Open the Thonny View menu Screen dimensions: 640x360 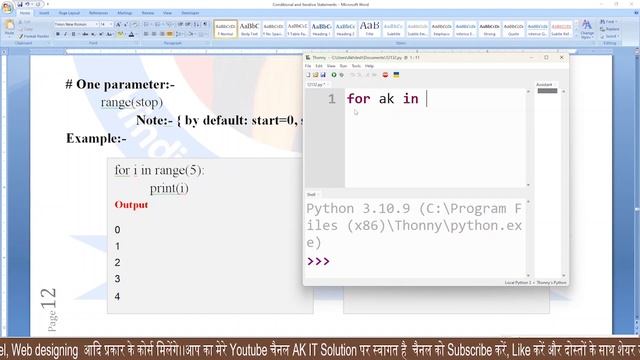tap(331, 66)
